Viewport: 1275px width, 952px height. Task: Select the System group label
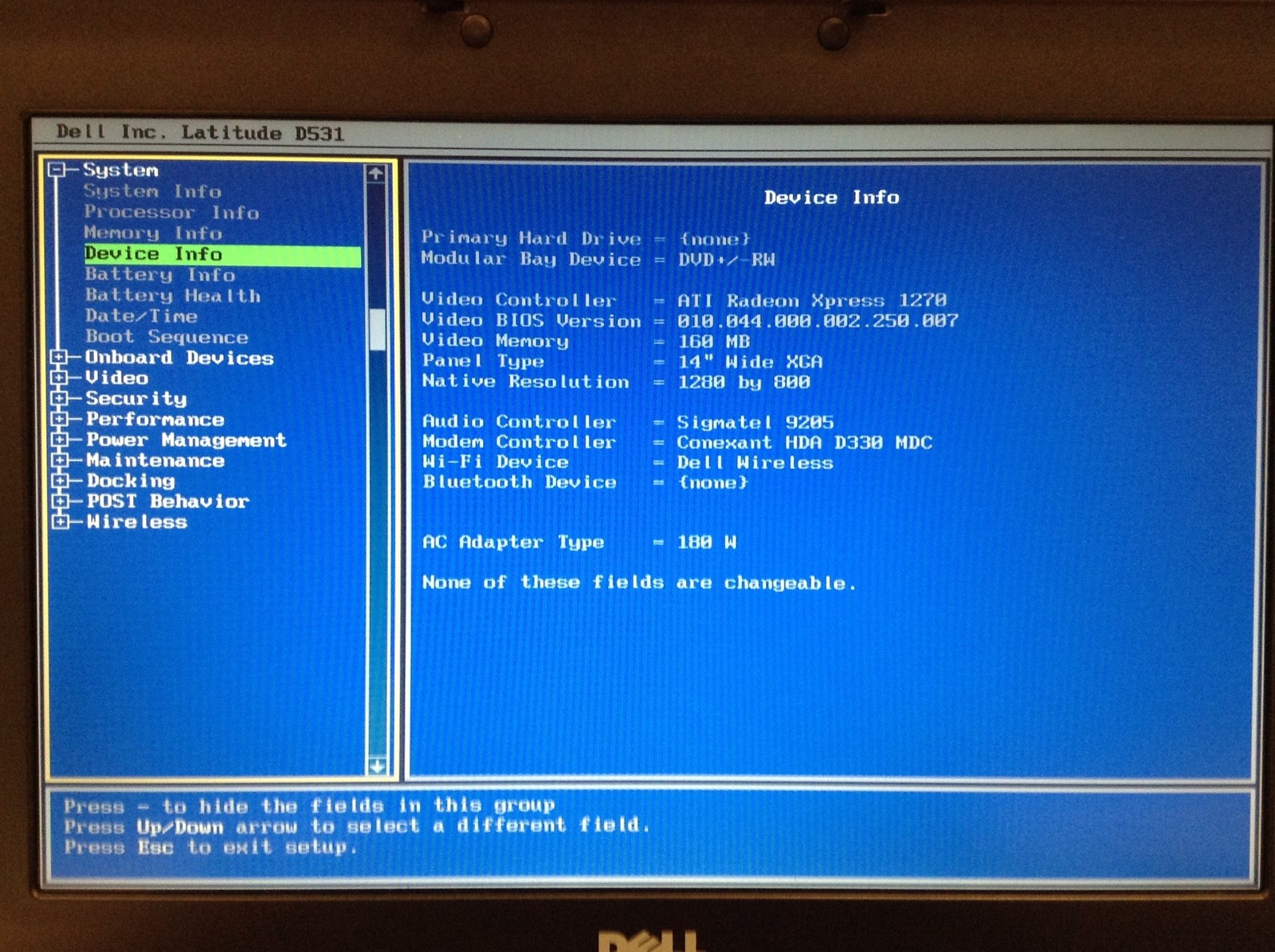point(120,170)
